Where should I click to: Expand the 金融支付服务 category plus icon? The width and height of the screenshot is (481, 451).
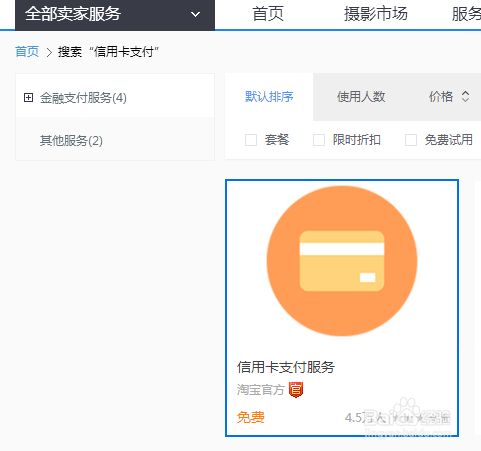pos(28,98)
